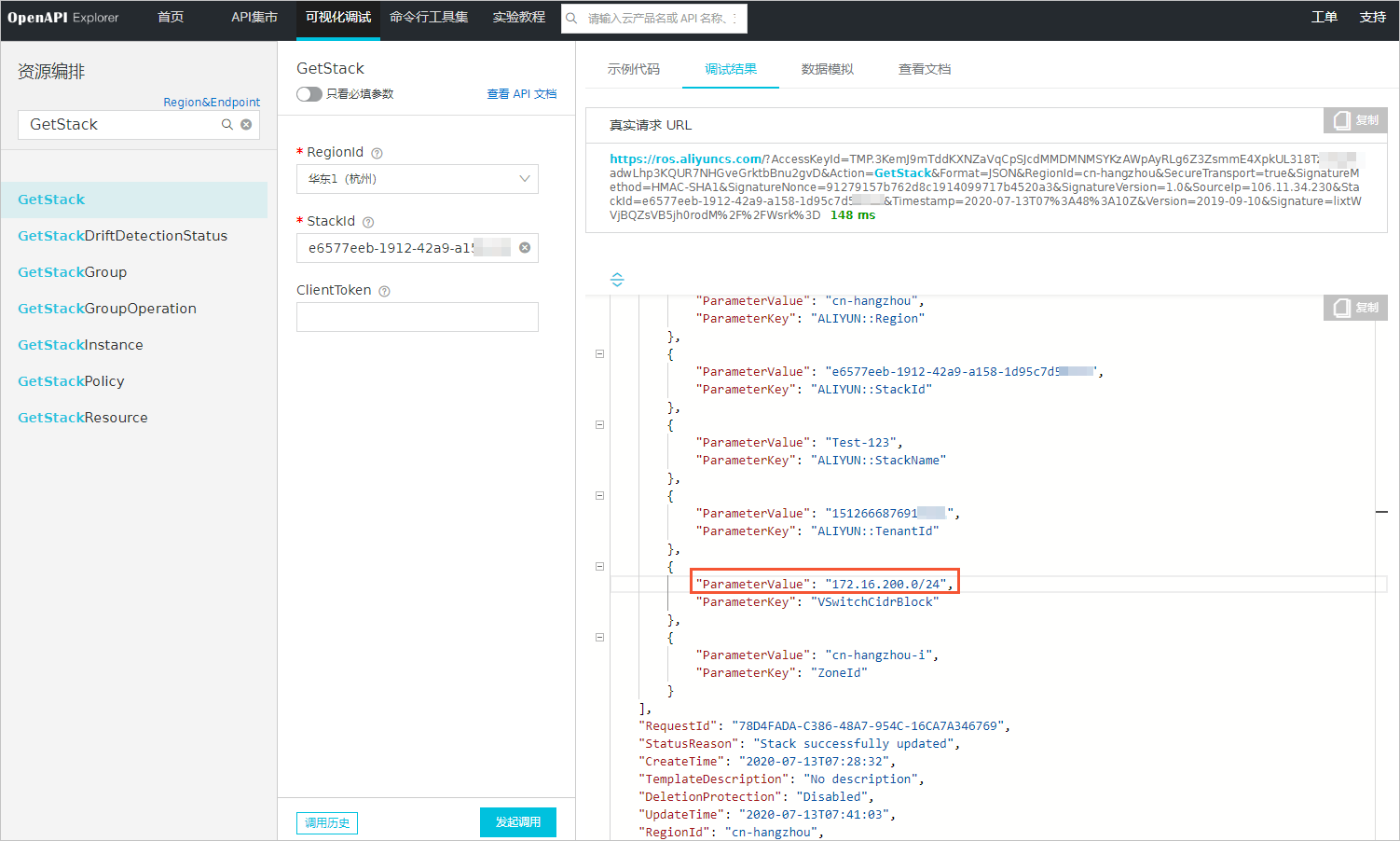Image resolution: width=1400 pixels, height=841 pixels.
Task: Click the expand/collapse-all icon above the JSON
Action: pyautogui.click(x=617, y=280)
